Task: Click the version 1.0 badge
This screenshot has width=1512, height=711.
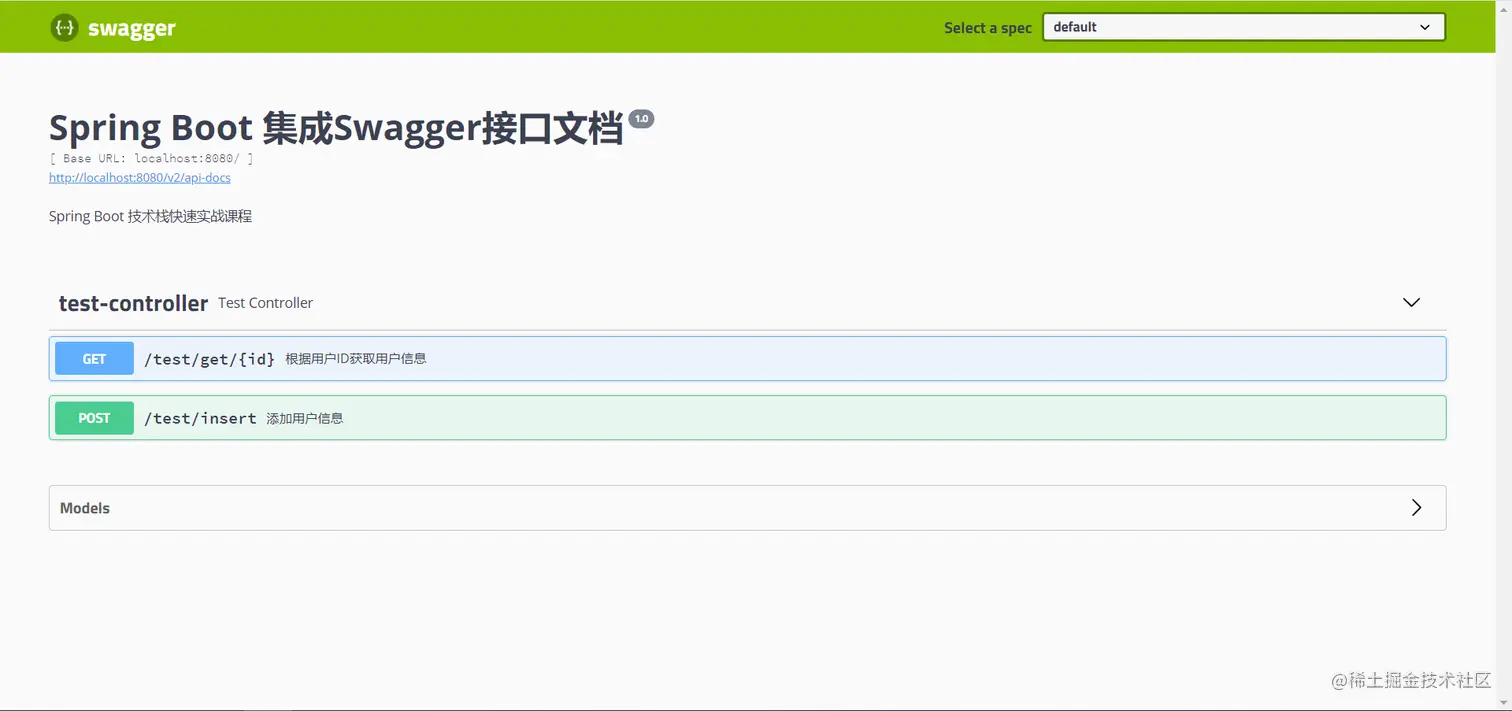Action: (641, 118)
